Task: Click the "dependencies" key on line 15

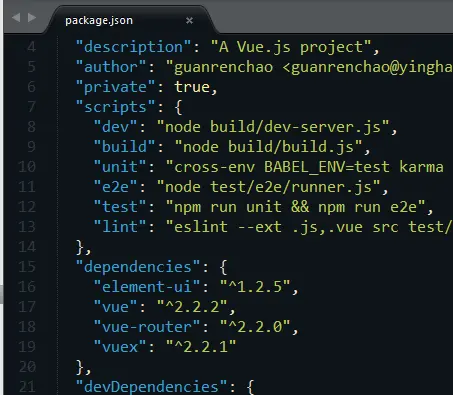Action: pyautogui.click(x=138, y=267)
